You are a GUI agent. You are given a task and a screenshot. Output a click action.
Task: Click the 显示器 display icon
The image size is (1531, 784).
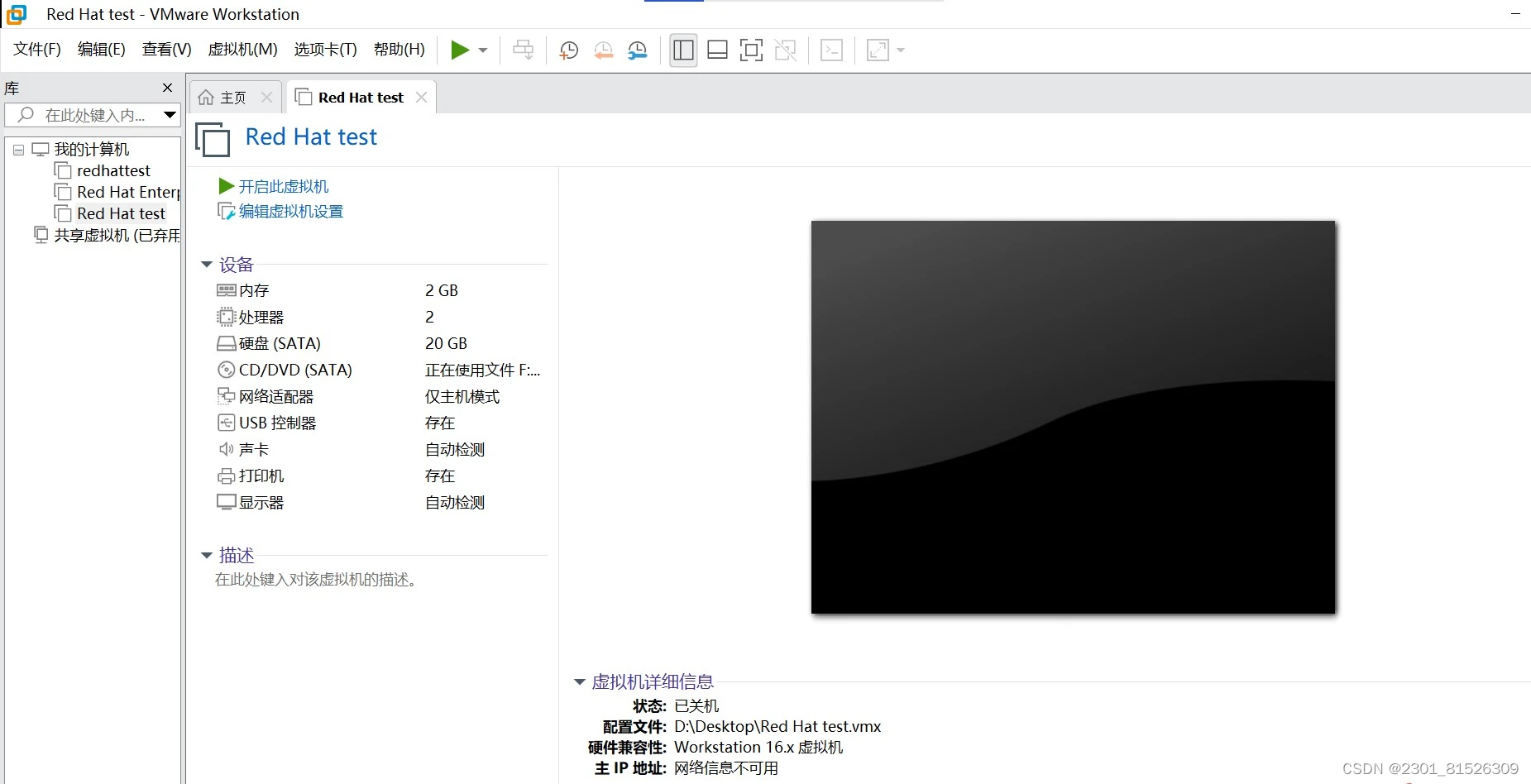tap(227, 502)
